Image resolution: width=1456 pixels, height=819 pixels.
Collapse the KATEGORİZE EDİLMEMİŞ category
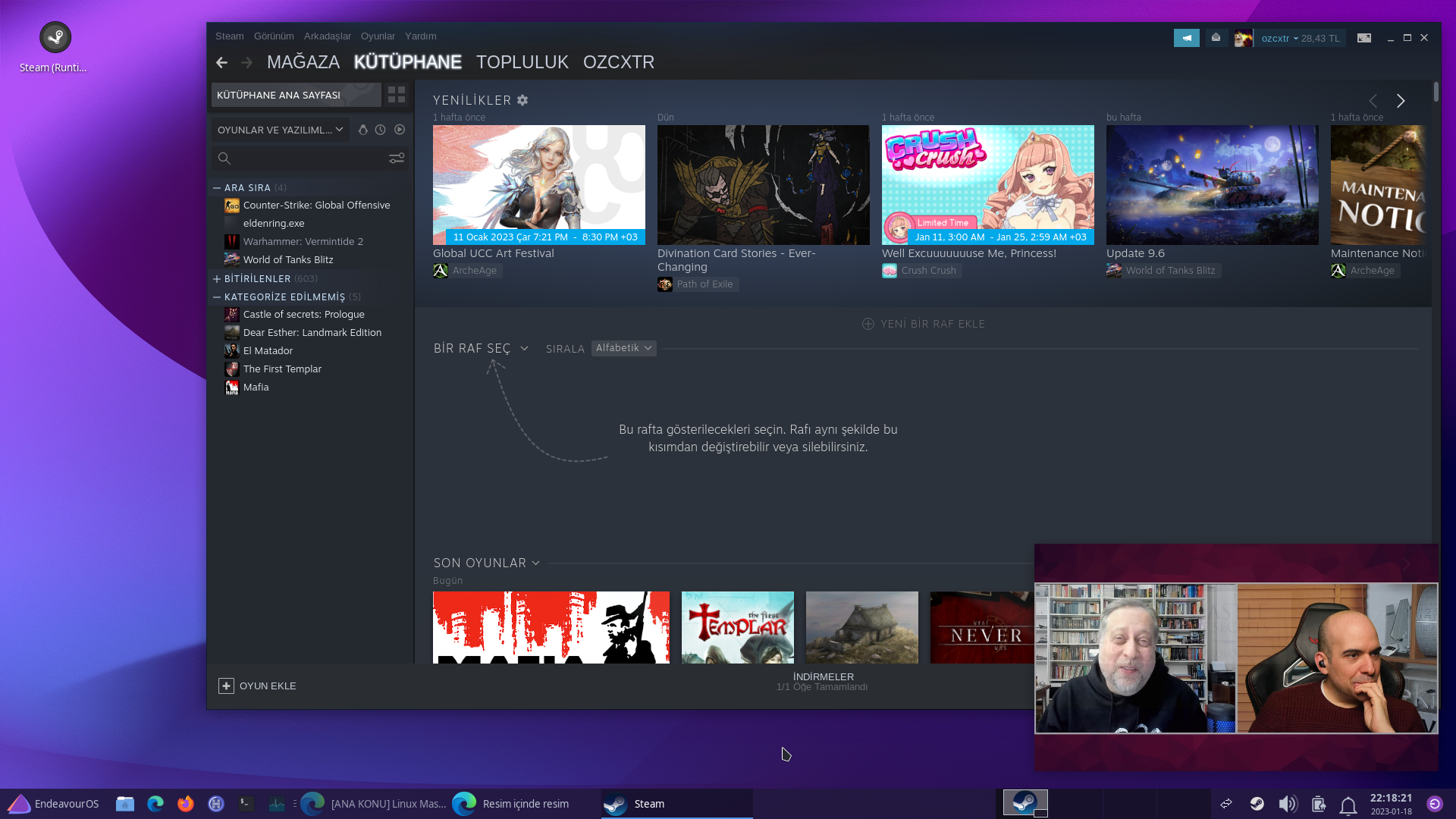[x=217, y=297]
